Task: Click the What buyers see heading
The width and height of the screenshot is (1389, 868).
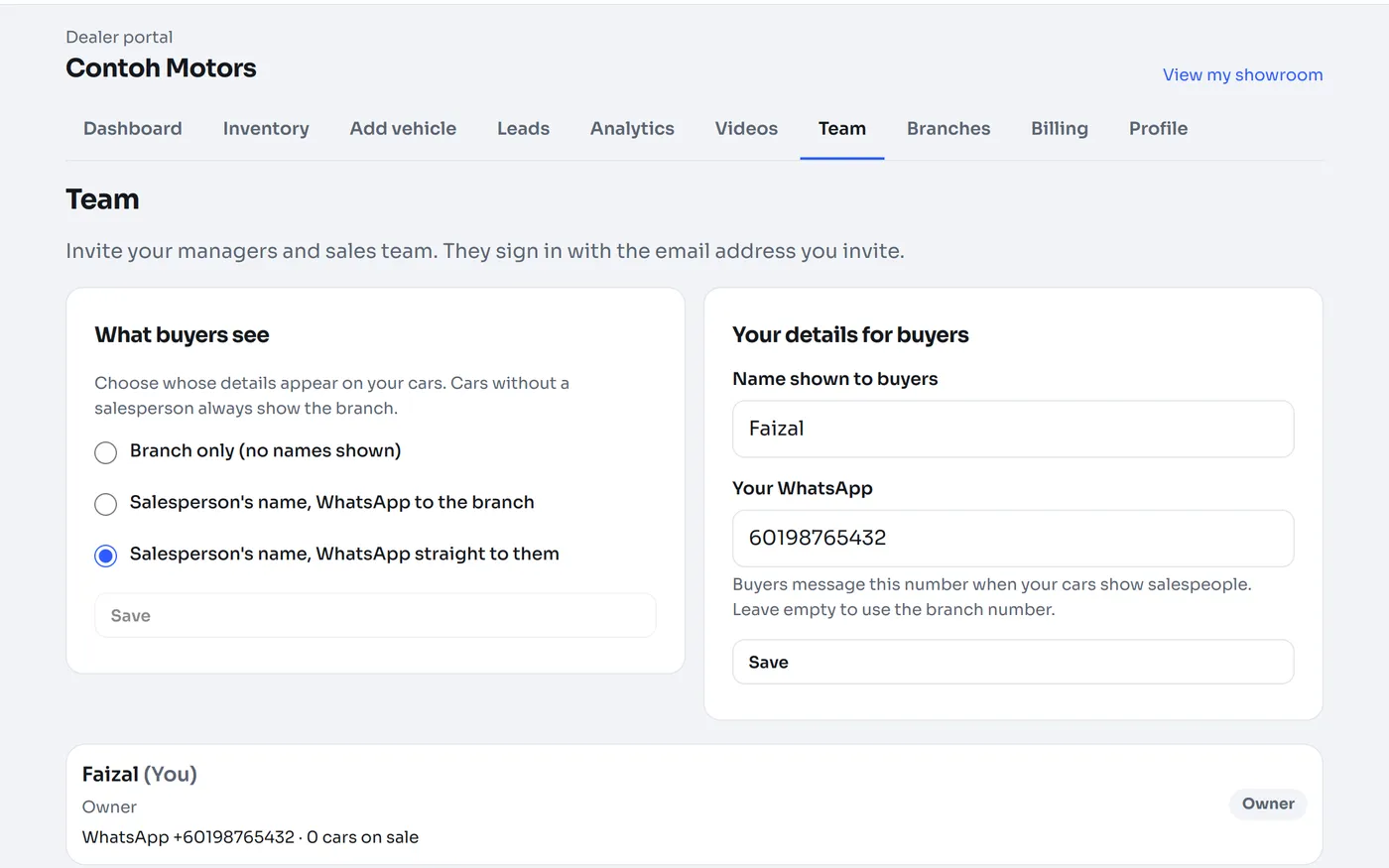Action: click(x=182, y=335)
